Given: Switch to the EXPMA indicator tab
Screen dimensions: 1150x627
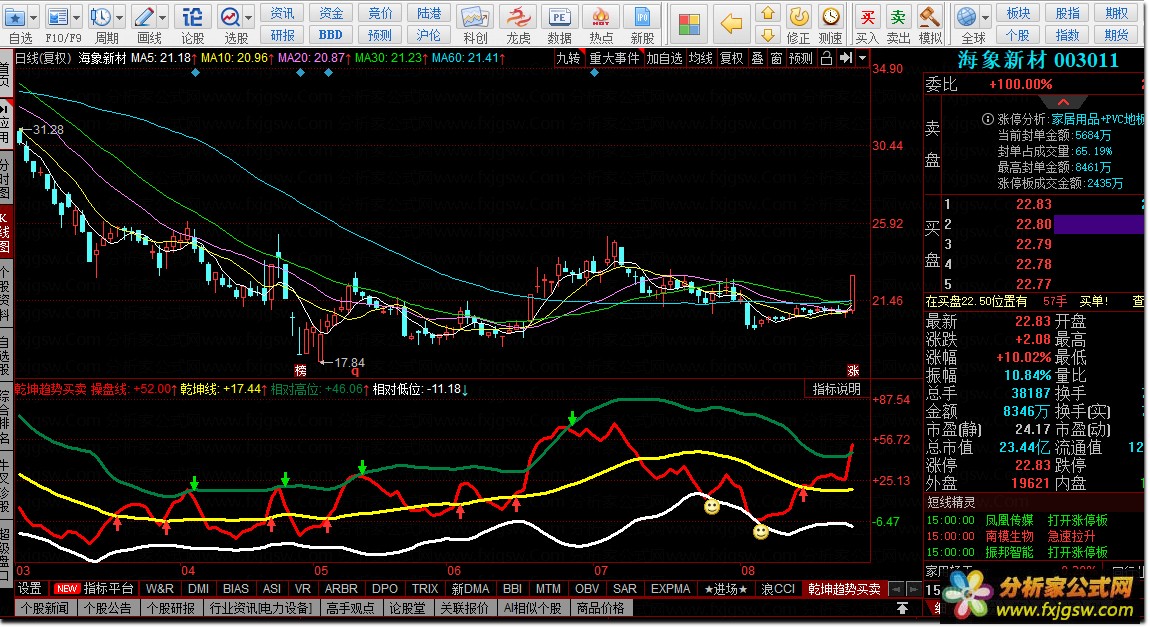Looking at the screenshot, I should tap(670, 589).
